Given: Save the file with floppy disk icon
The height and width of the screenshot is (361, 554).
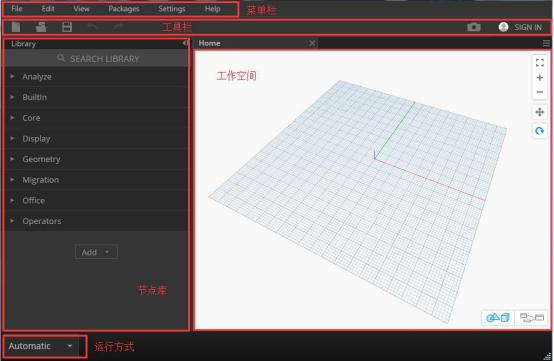Looking at the screenshot, I should (x=67, y=27).
